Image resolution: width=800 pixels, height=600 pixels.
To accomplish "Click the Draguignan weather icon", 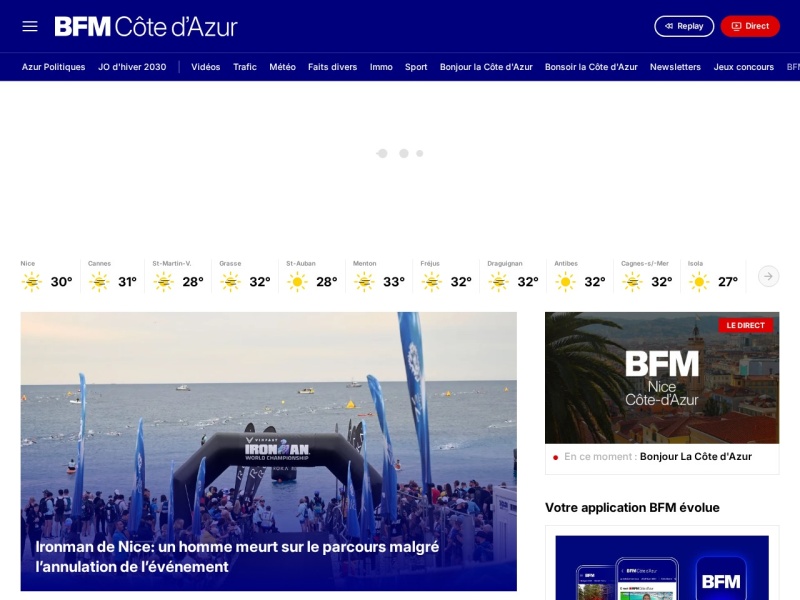I will (498, 282).
